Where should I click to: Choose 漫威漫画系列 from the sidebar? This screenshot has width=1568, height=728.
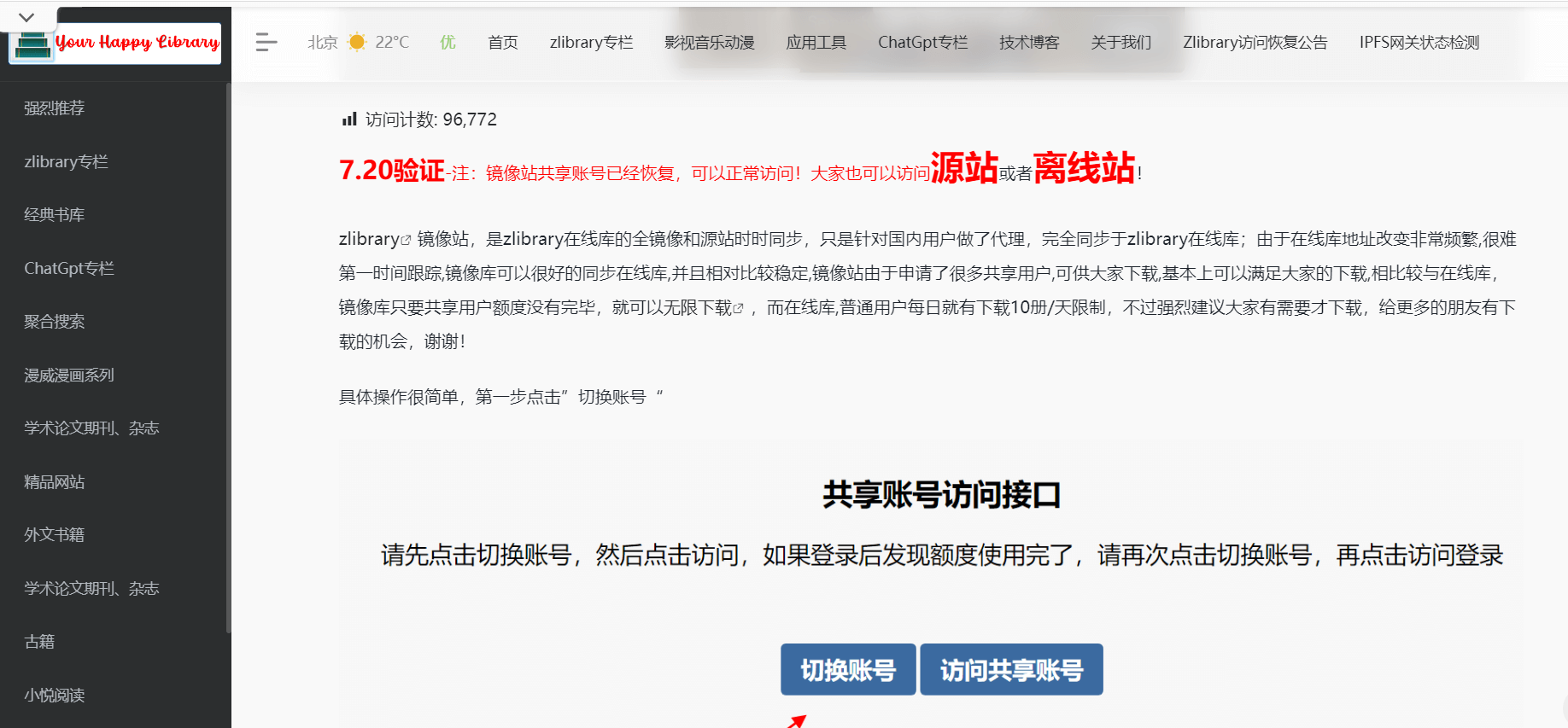pos(69,376)
